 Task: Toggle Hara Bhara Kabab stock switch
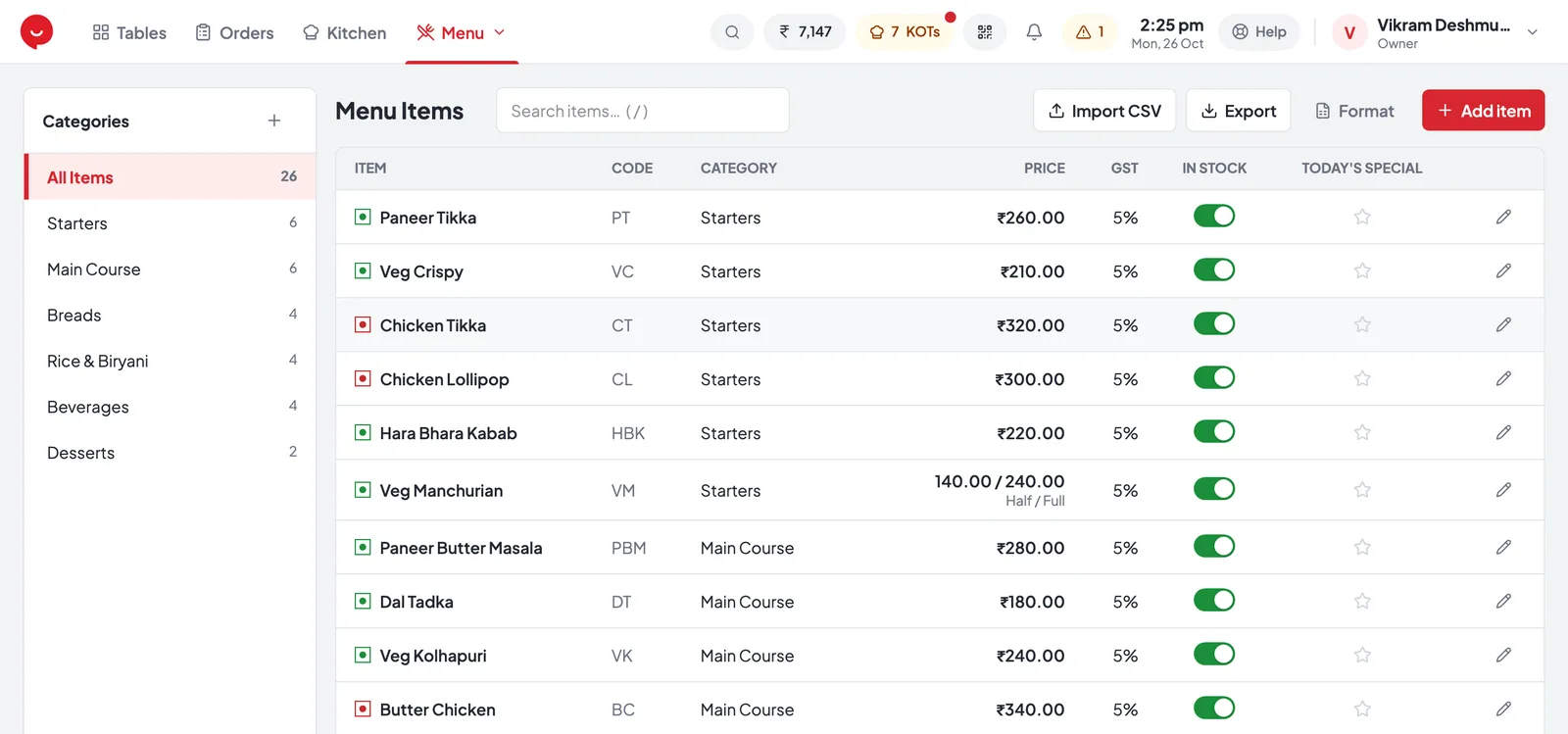pos(1214,431)
